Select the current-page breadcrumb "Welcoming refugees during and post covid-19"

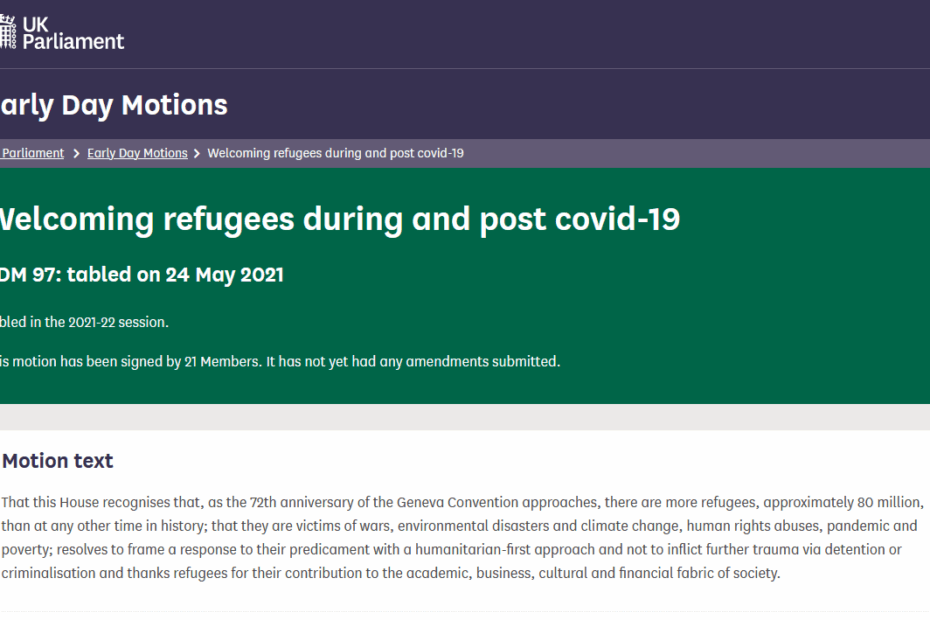(335, 153)
